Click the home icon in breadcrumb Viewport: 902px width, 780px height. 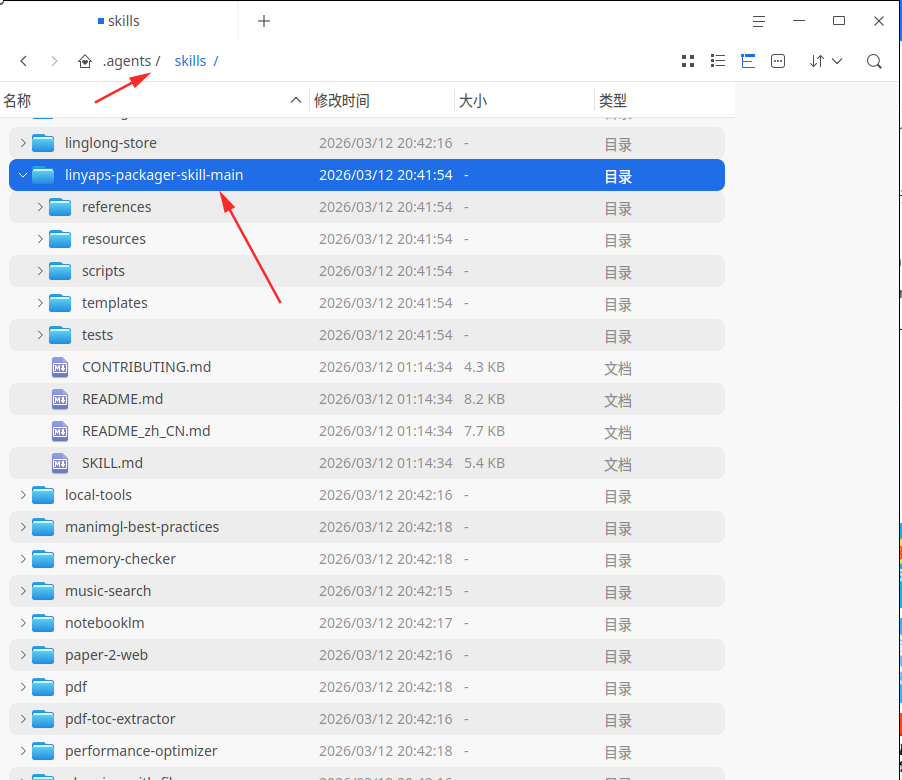tap(85, 61)
